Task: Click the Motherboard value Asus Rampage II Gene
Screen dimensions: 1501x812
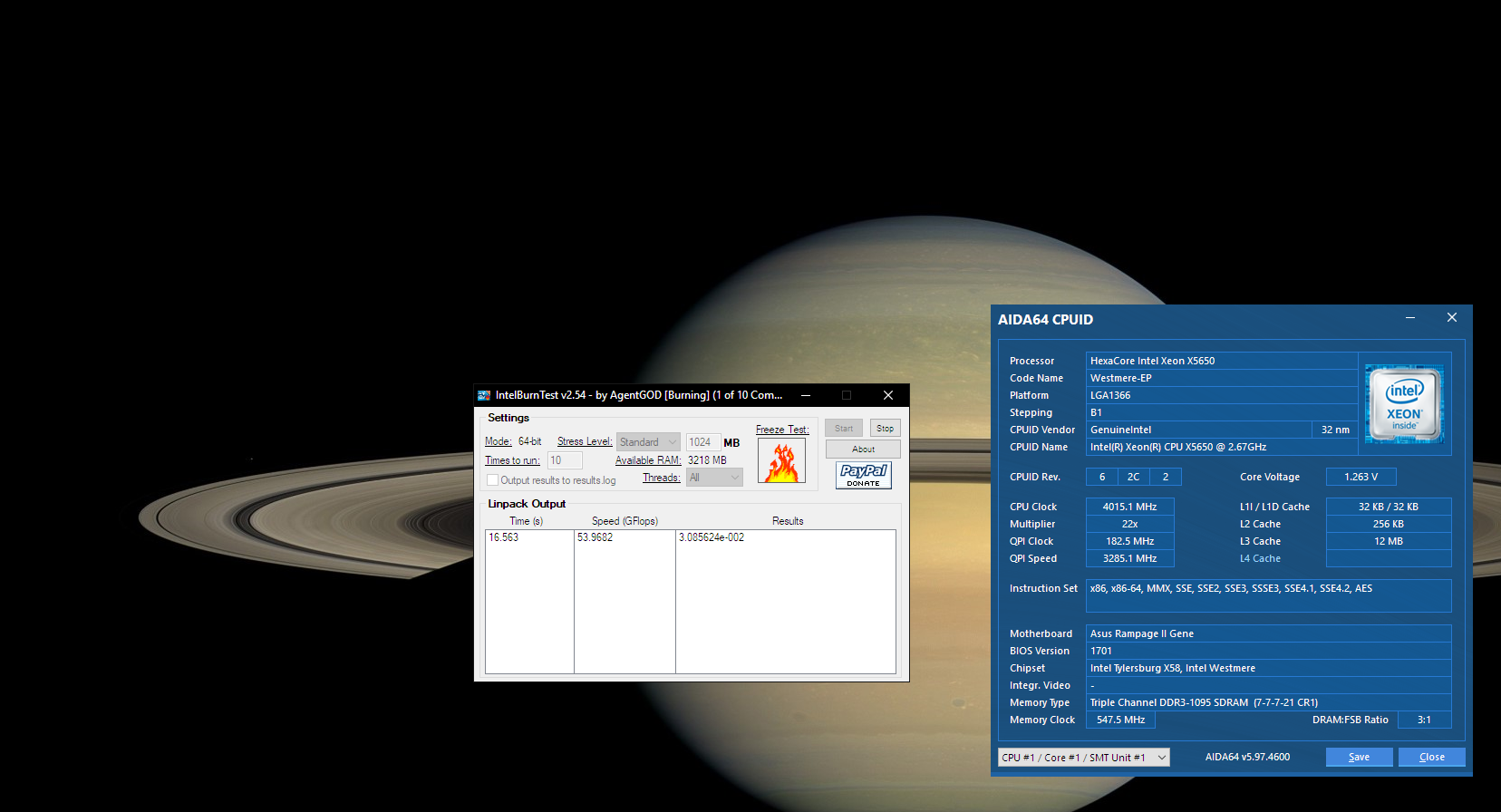Action: (1268, 633)
